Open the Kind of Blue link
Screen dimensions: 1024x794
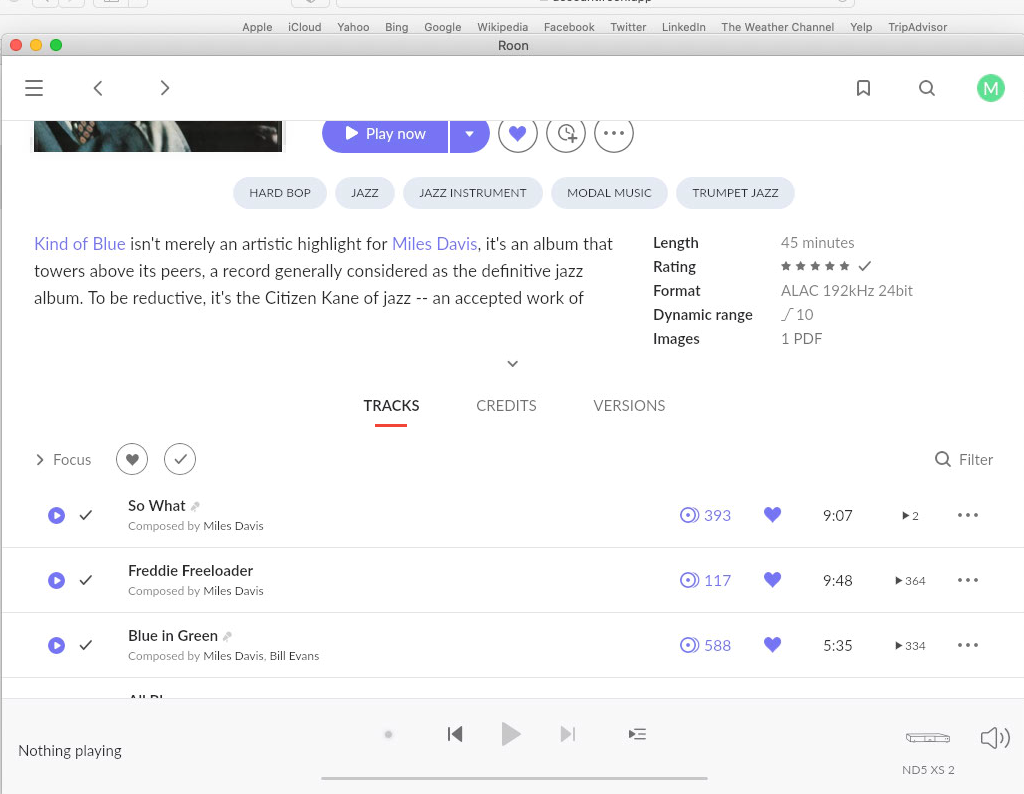[x=80, y=244]
